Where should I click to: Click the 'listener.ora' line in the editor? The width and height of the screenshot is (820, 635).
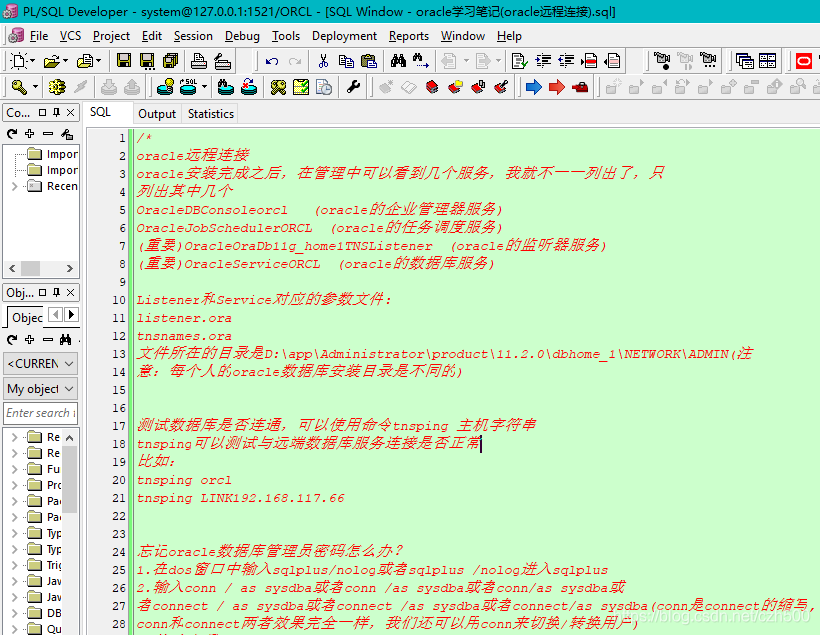pos(184,318)
